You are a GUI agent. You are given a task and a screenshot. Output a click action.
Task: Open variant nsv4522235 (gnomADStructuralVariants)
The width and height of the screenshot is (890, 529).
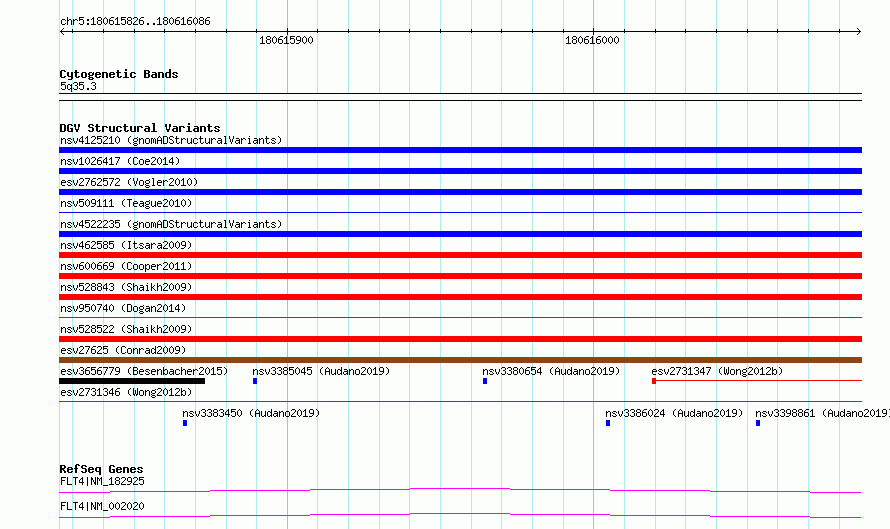pos(171,224)
